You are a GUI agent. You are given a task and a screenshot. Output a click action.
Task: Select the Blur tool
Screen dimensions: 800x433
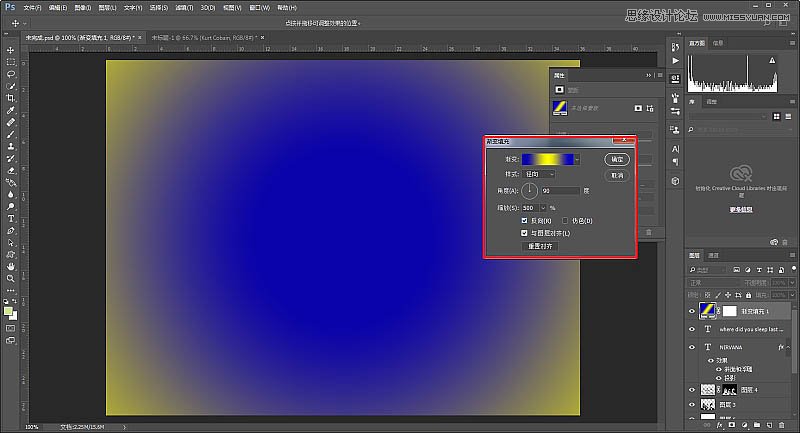(10, 194)
